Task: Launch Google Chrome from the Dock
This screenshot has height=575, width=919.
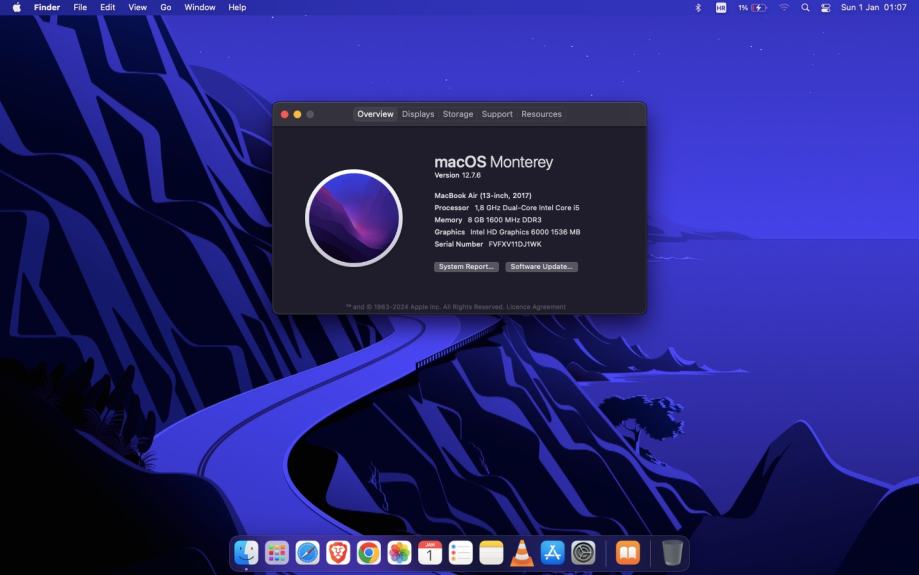Action: coord(369,552)
